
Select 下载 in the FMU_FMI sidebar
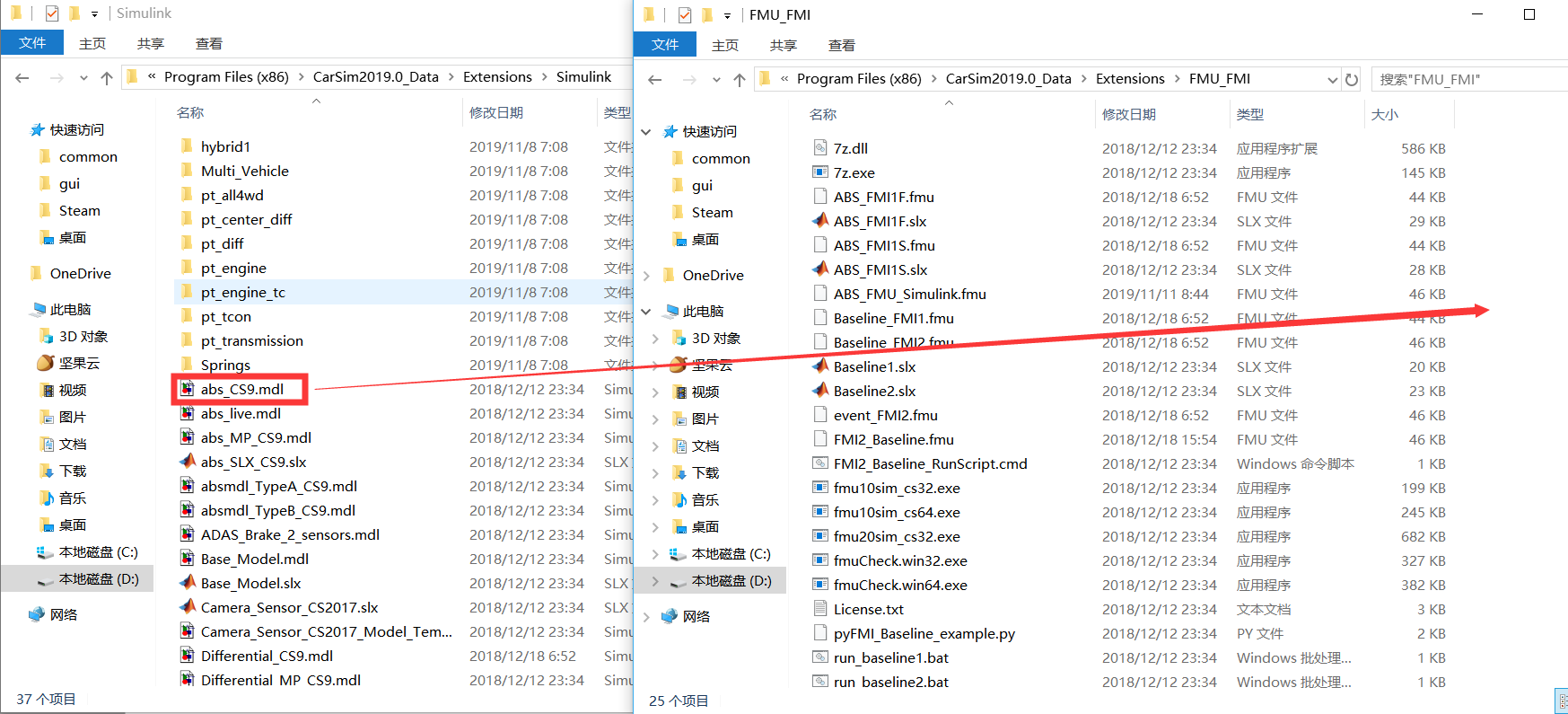705,472
